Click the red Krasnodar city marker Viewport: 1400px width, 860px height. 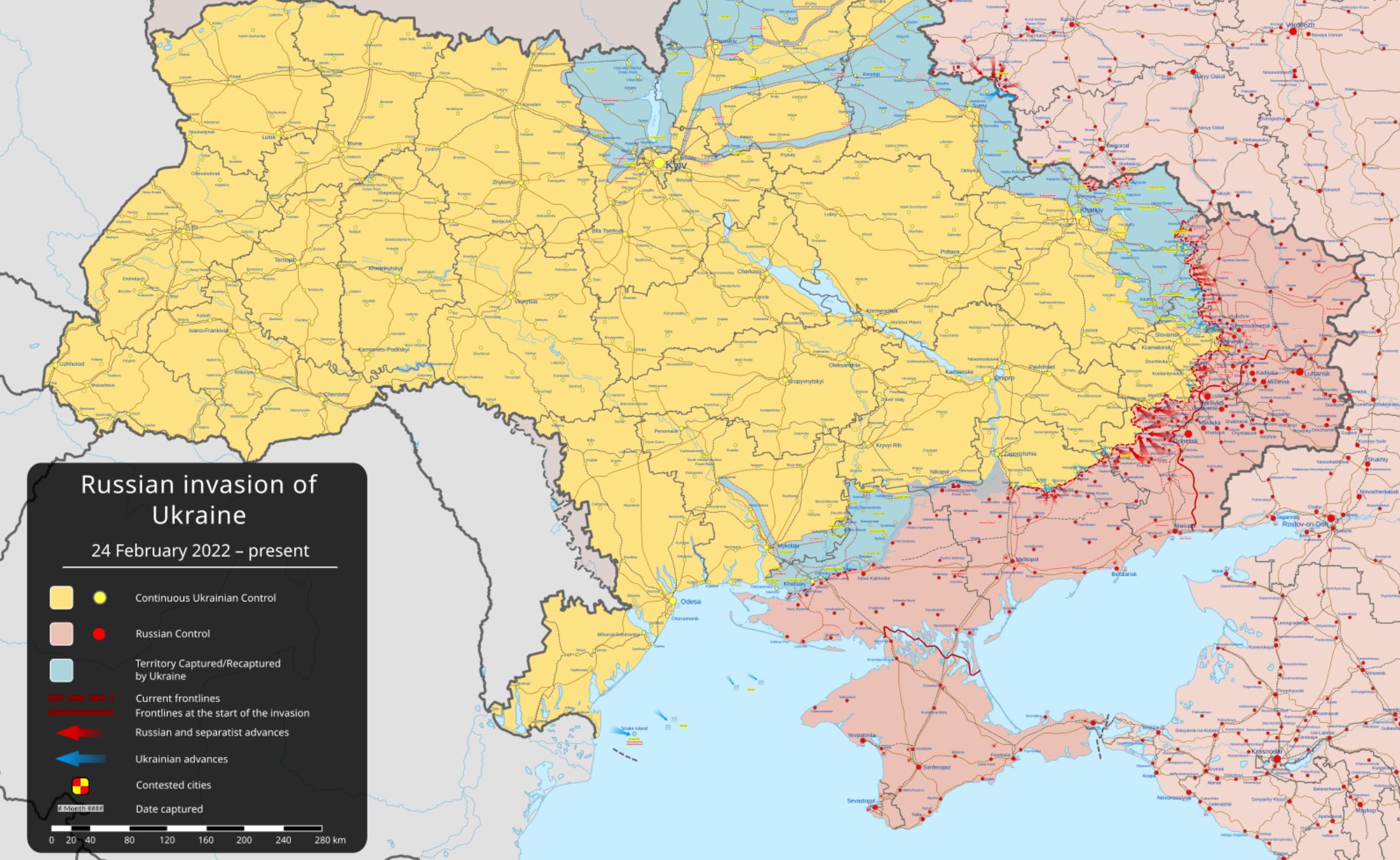(x=1277, y=759)
